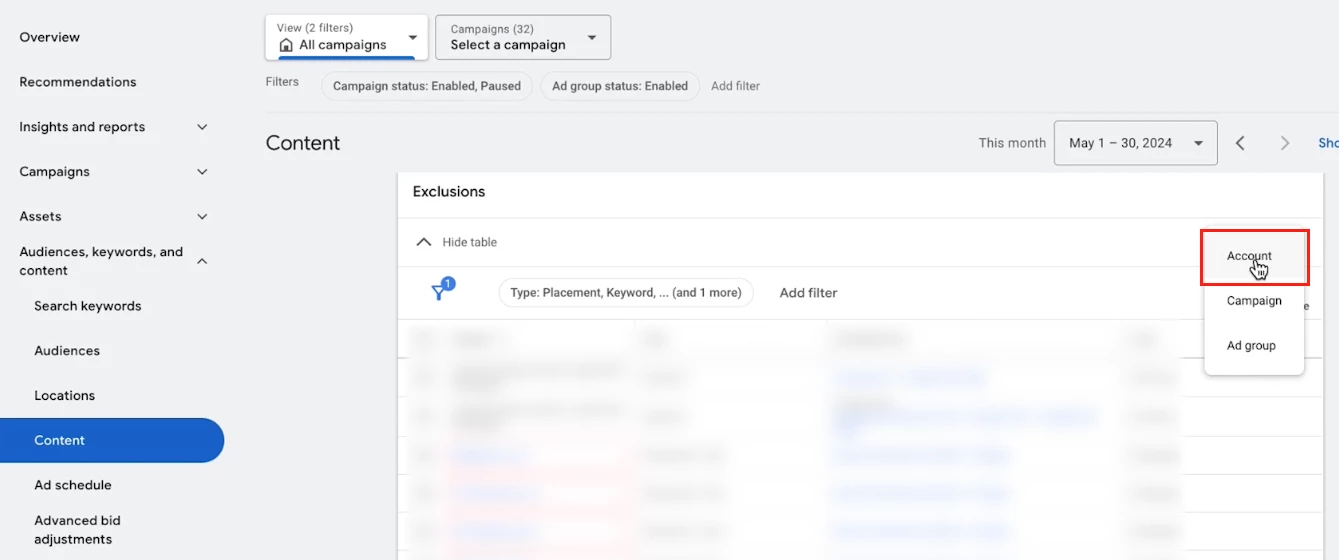This screenshot has height=560, width=1339.
Task: Edit the Type: Placement, Keyword filter chip
Action: 625,293
